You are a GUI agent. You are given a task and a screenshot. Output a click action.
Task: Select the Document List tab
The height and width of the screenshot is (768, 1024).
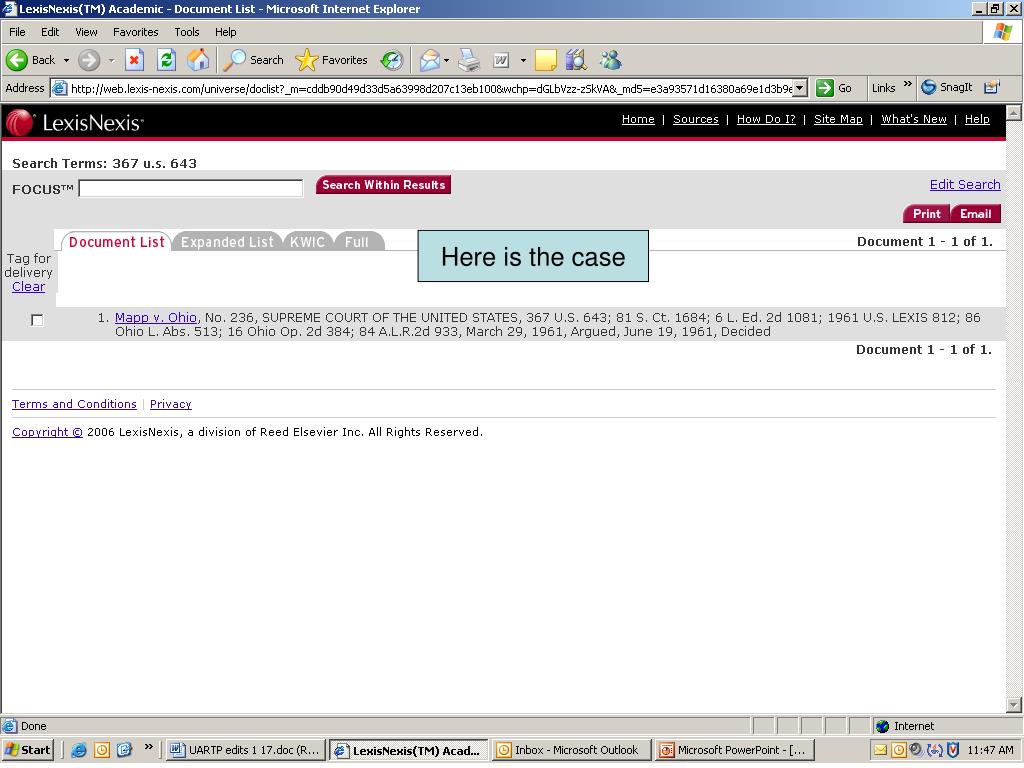tap(116, 242)
